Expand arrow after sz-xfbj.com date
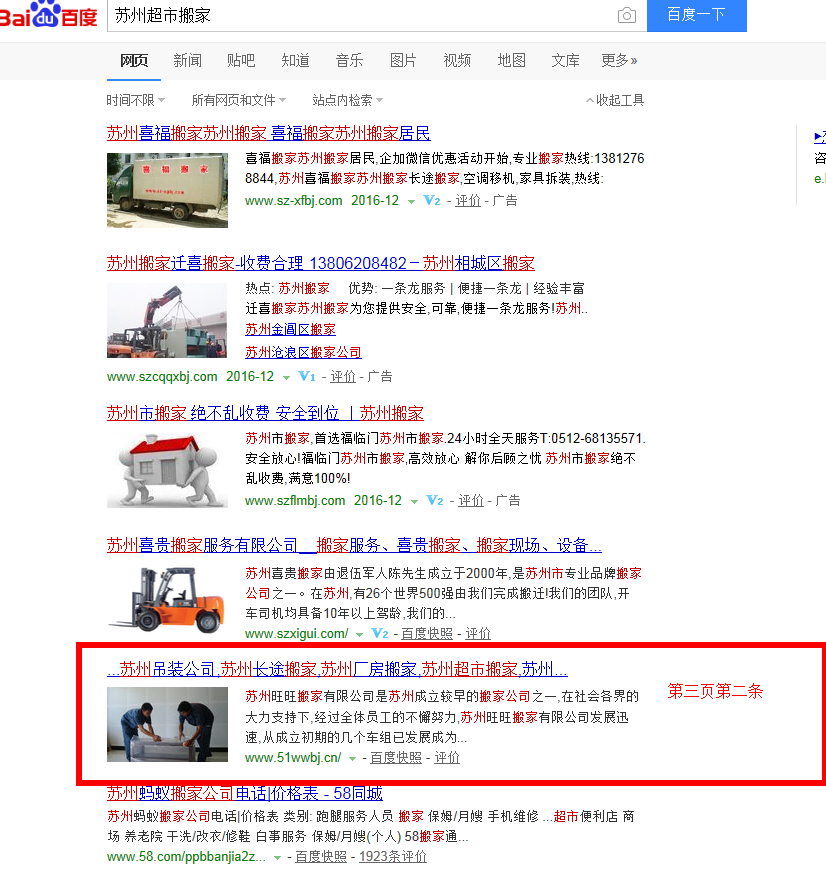Screen dimensions: 826x885 click(411, 201)
